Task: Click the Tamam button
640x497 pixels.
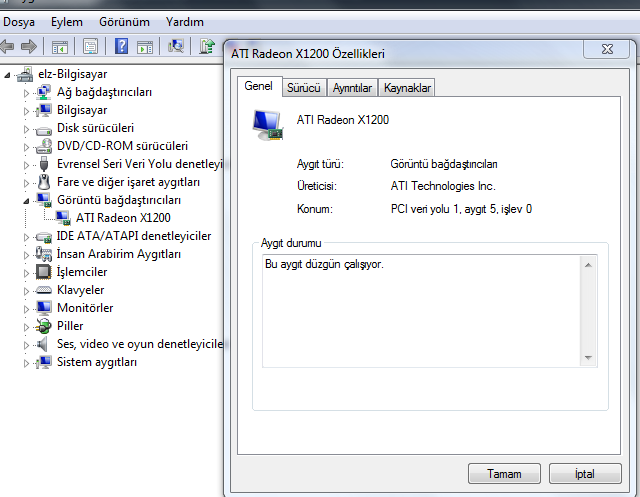Action: 504,473
